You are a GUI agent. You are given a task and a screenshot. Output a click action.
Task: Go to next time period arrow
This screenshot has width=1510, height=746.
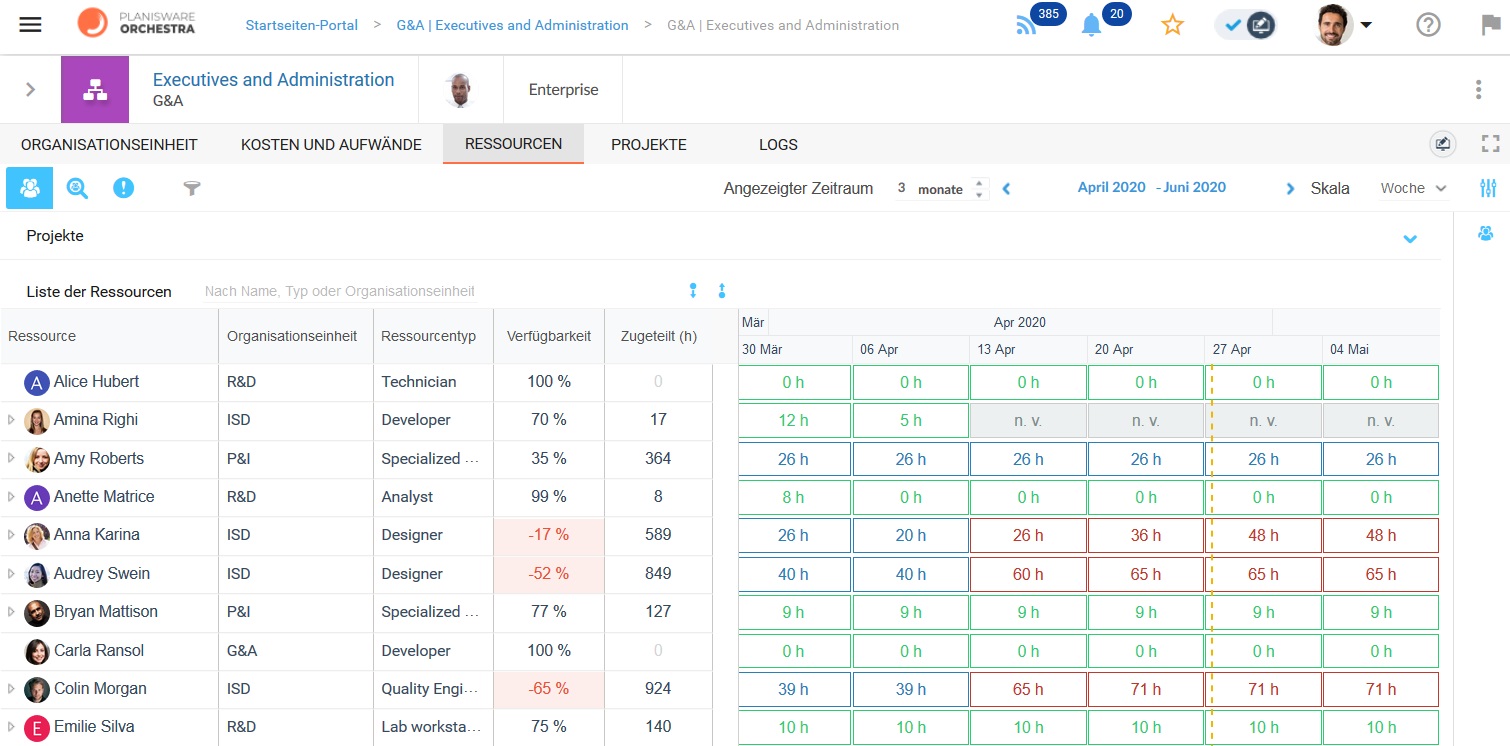(1290, 188)
